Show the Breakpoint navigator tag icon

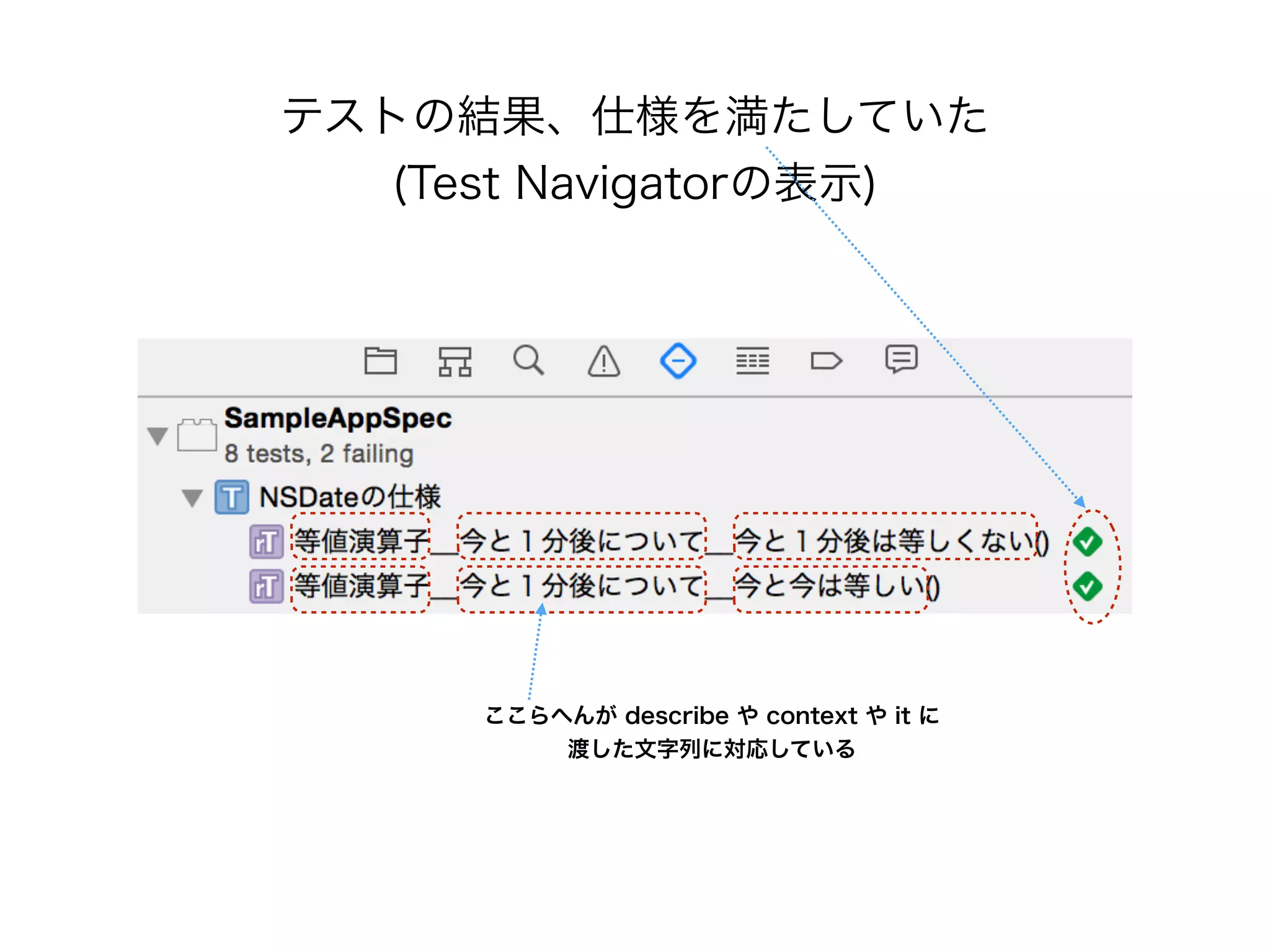(826, 361)
